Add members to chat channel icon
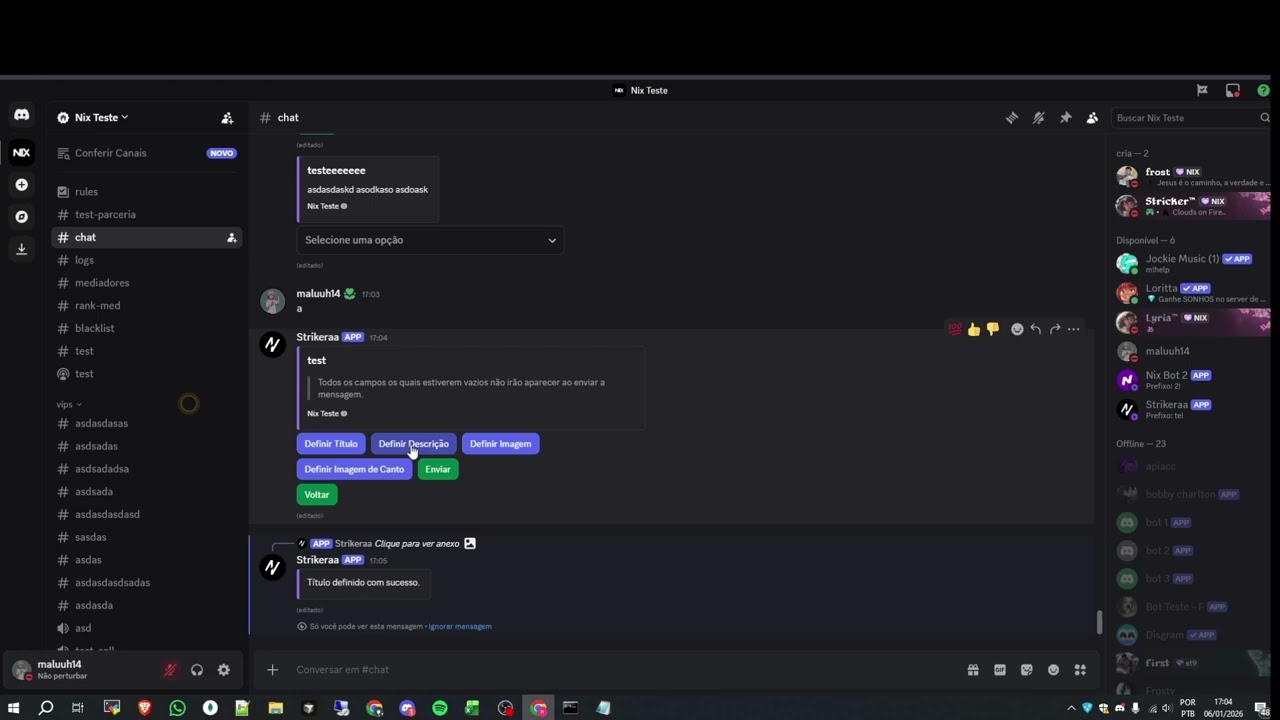 coord(232,238)
